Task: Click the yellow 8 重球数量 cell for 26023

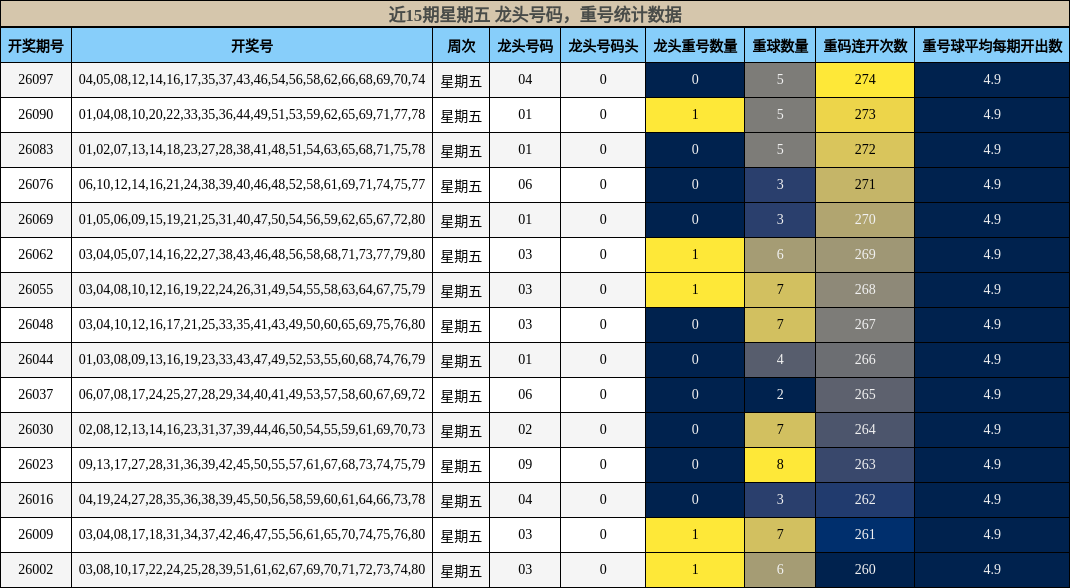Action: [780, 464]
